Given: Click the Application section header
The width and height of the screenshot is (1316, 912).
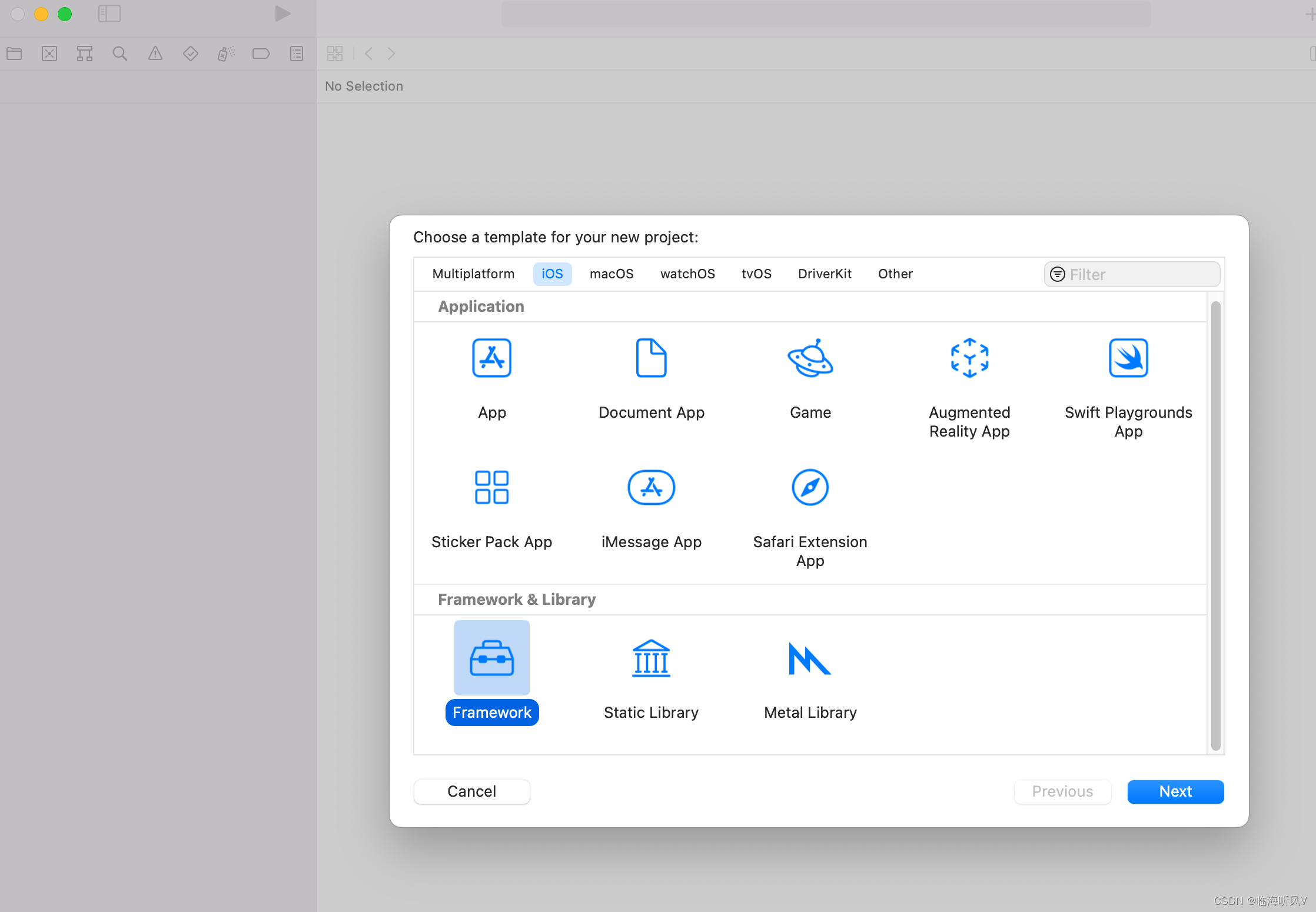Looking at the screenshot, I should (481, 307).
